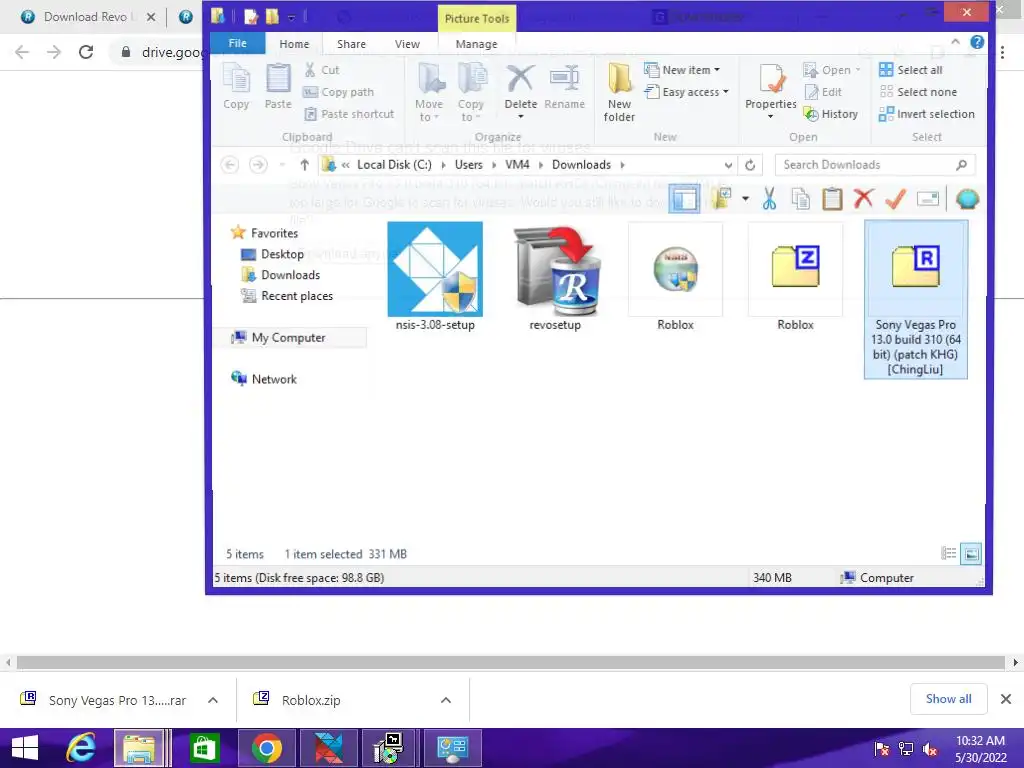Collapse the ribbon with the chevron
Screen dimensions: 1024x768
coord(955,42)
